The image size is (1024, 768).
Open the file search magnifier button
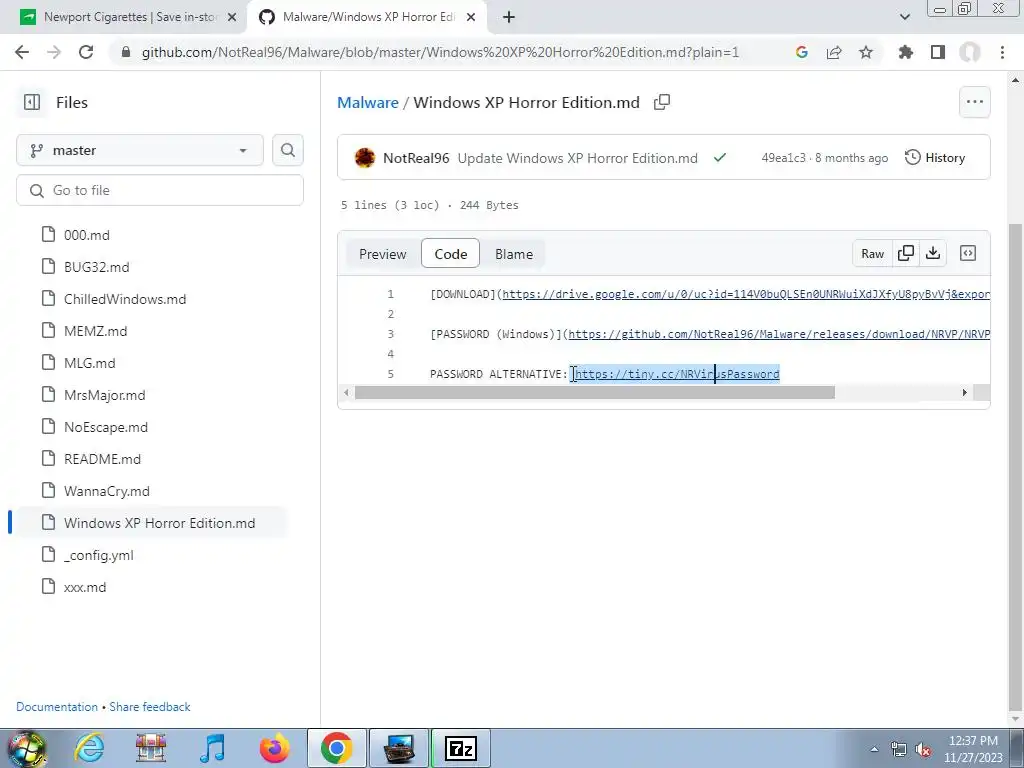click(x=287, y=150)
